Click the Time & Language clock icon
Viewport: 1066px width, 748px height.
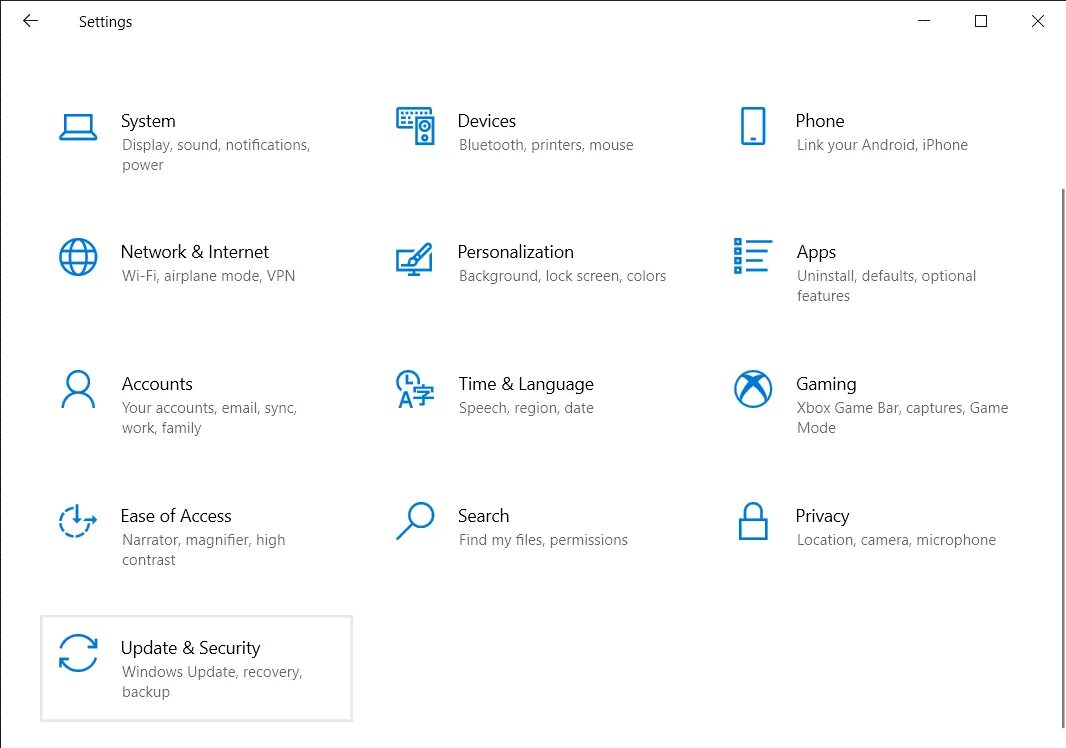pos(415,389)
